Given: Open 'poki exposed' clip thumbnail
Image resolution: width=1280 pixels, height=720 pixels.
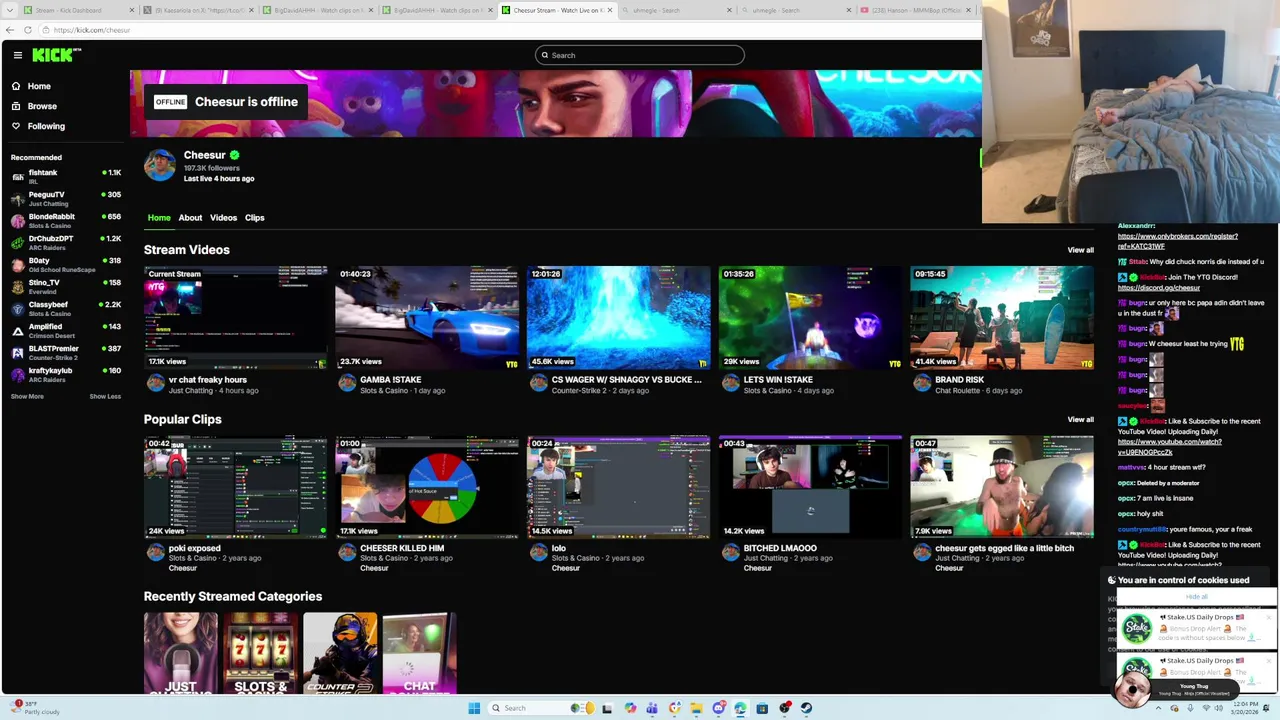Looking at the screenshot, I should click(x=236, y=487).
